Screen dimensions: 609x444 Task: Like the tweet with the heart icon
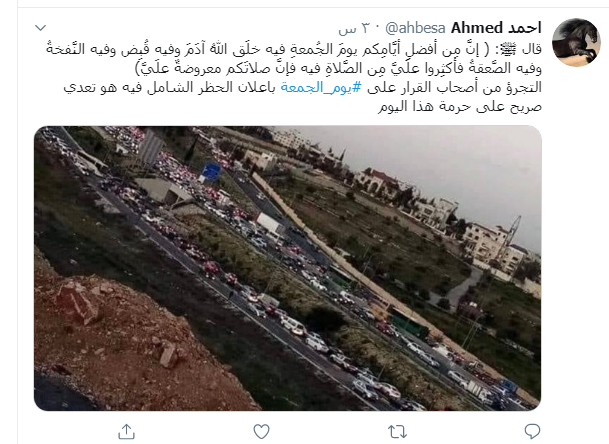point(261,432)
